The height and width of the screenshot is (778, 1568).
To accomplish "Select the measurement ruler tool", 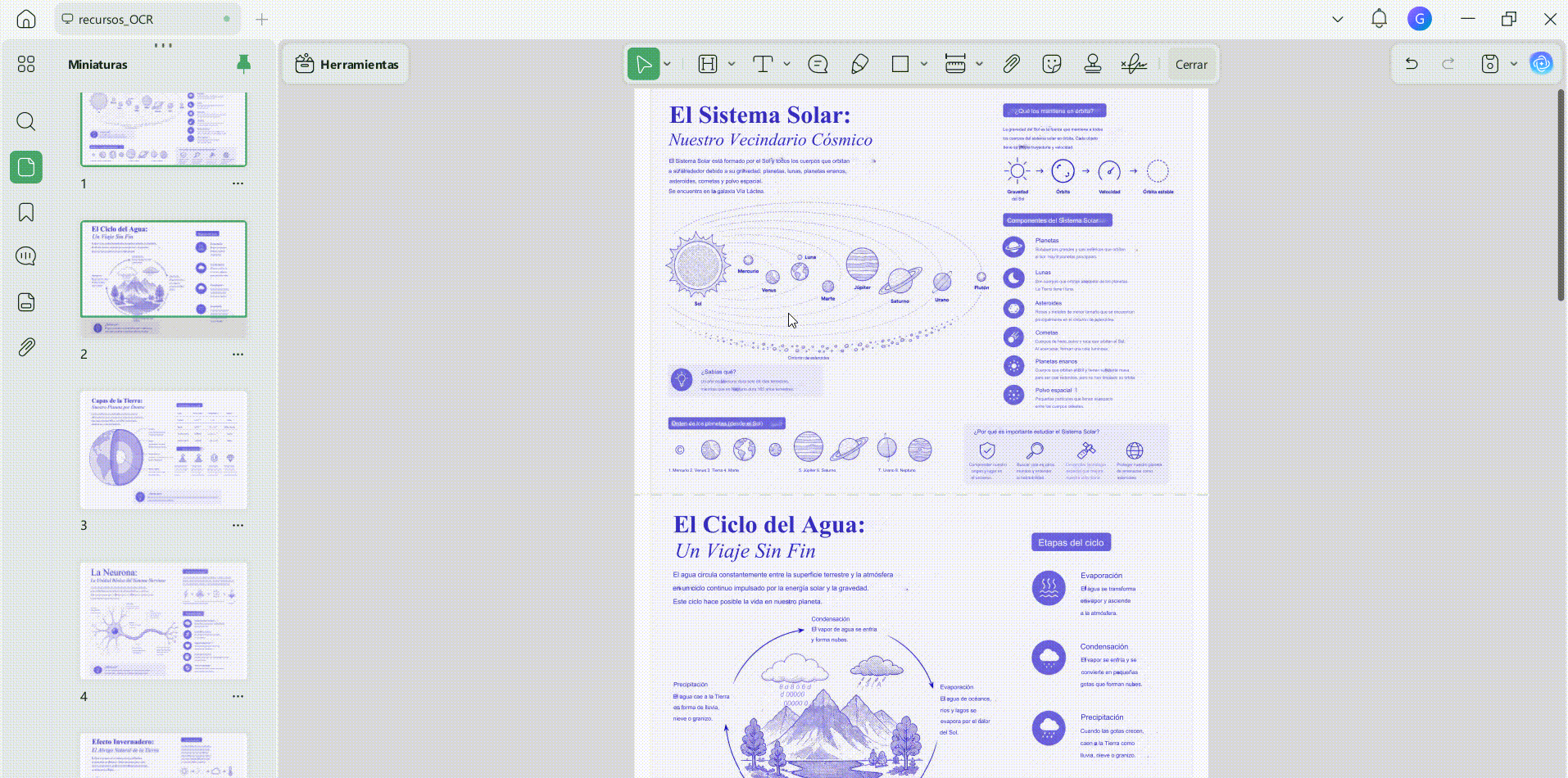I will (x=955, y=64).
